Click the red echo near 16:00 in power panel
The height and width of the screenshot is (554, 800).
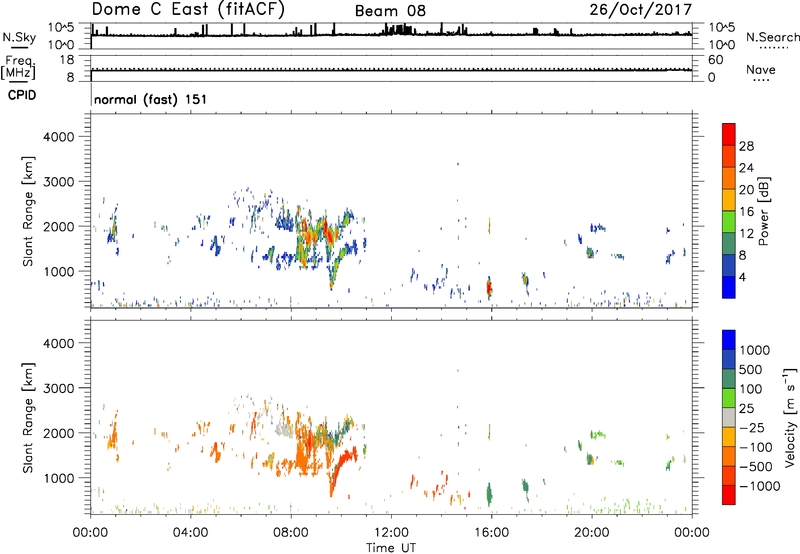pos(489,289)
